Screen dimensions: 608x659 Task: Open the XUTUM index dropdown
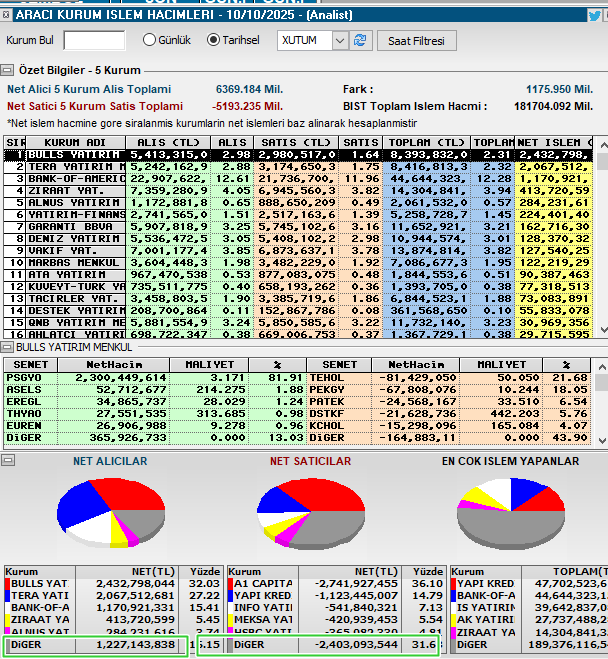pos(340,41)
